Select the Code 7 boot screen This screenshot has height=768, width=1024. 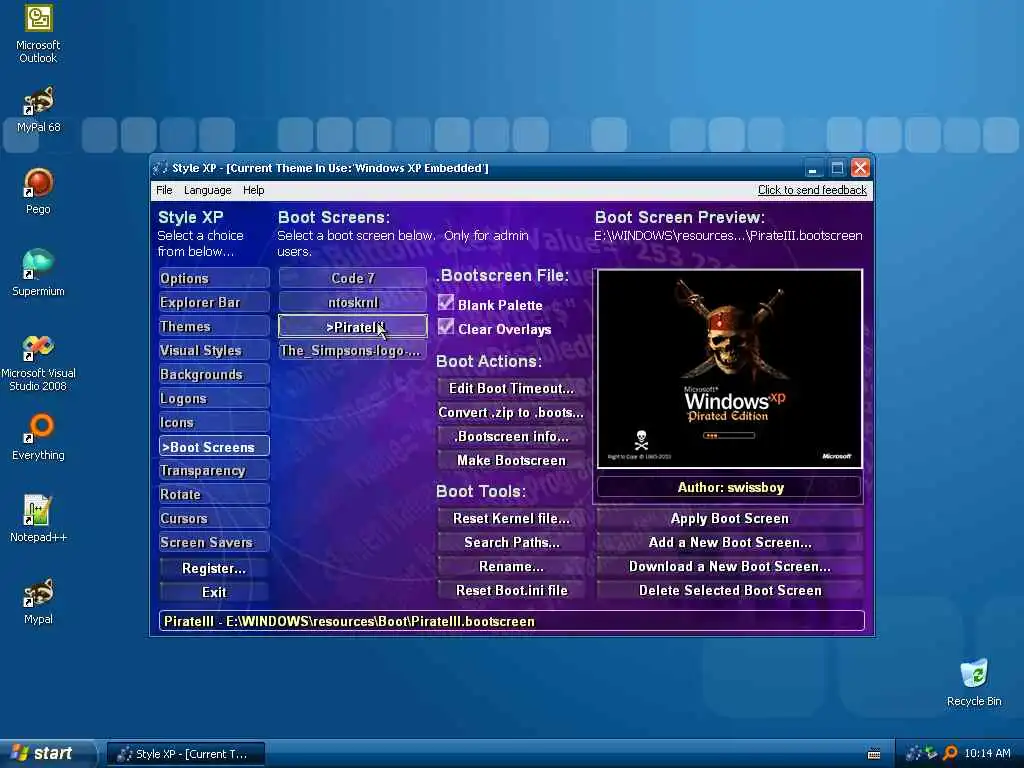(x=353, y=278)
